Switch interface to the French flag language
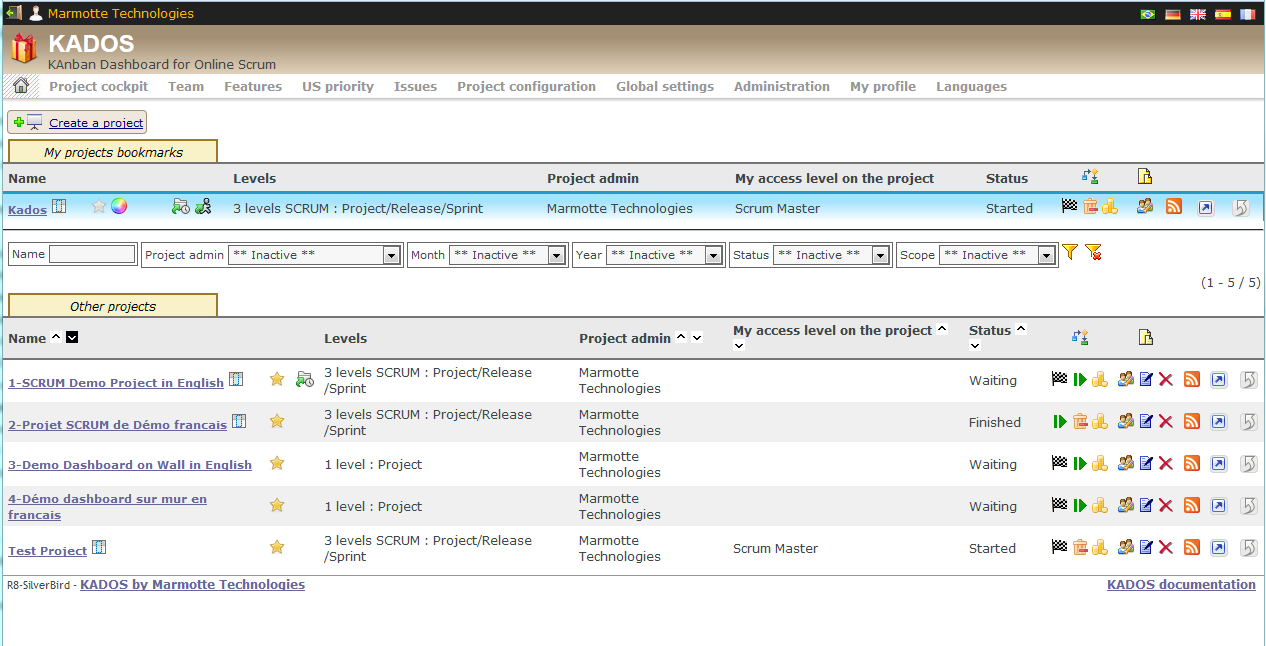1266x646 pixels. 1246,14
